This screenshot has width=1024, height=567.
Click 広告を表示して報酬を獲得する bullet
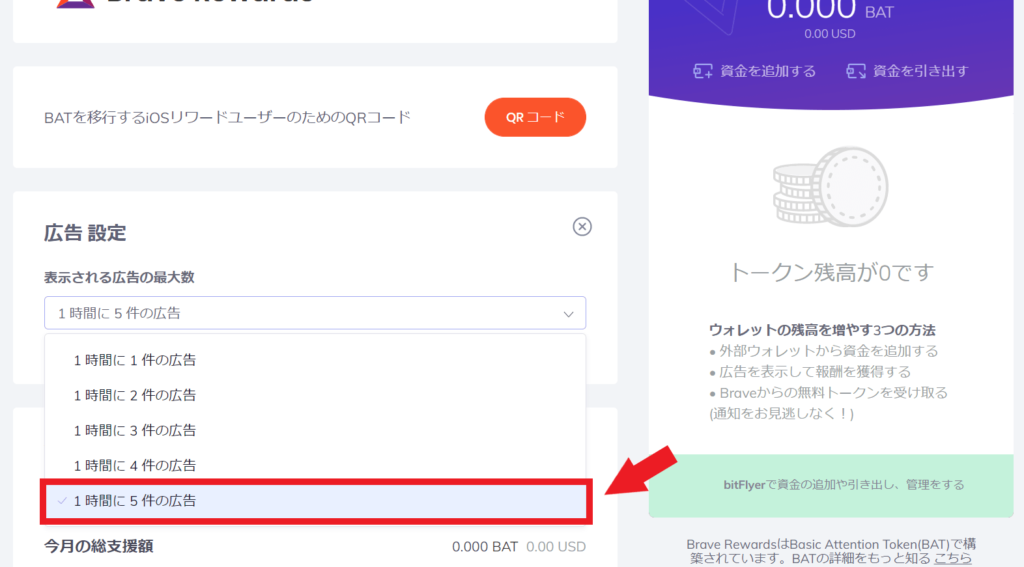pyautogui.click(x=810, y=372)
